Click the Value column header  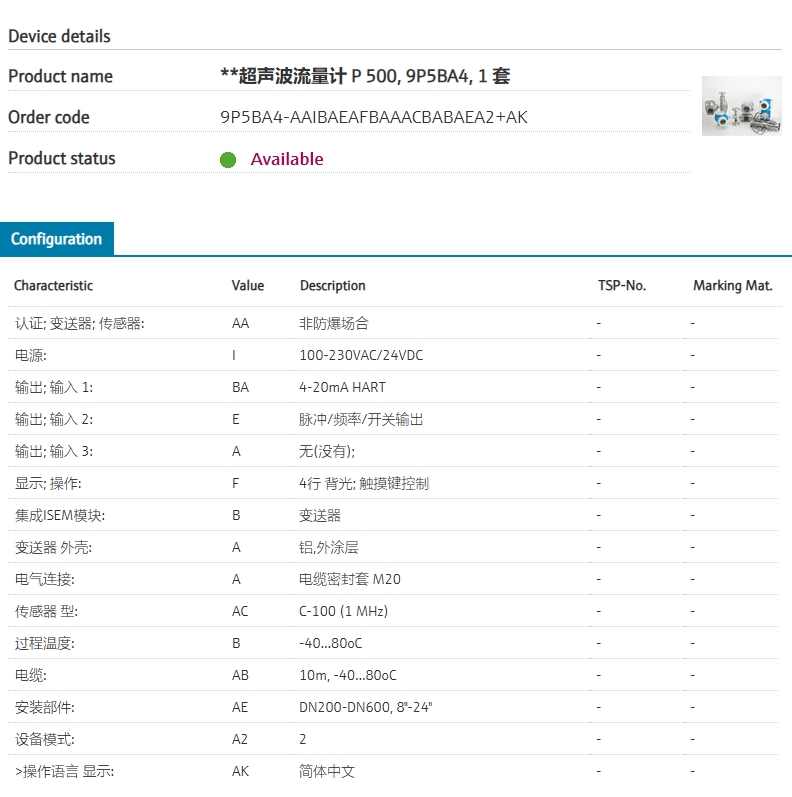tap(248, 286)
